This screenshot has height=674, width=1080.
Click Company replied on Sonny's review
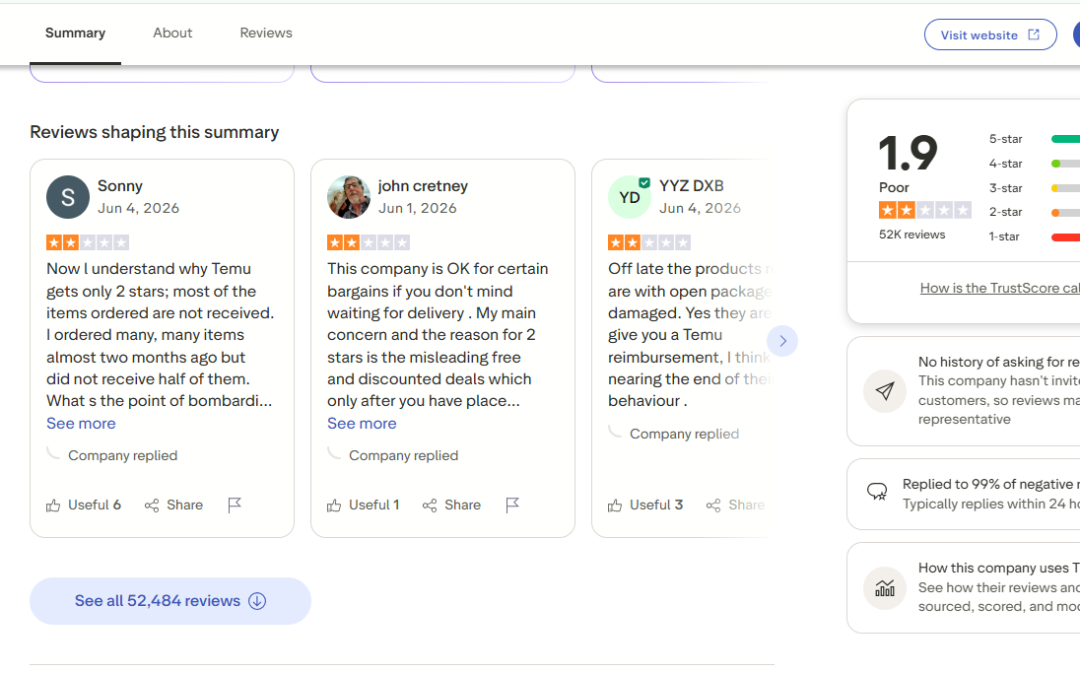click(x=123, y=456)
